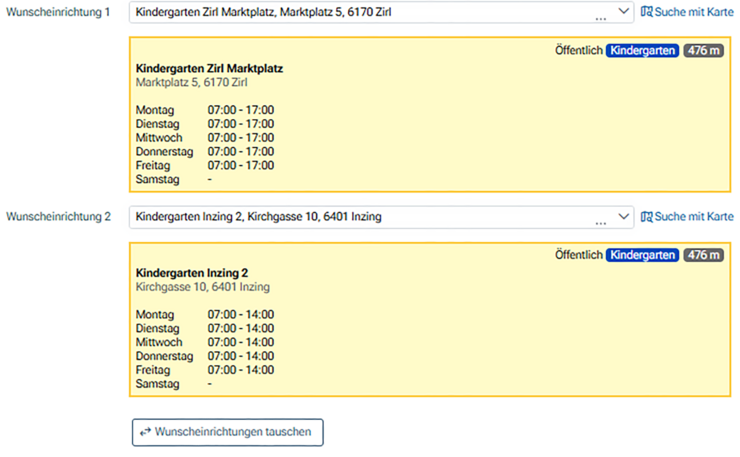Click the 476 m distance badge in the Zirl card
Screen dimensions: 740x457
tap(704, 50)
